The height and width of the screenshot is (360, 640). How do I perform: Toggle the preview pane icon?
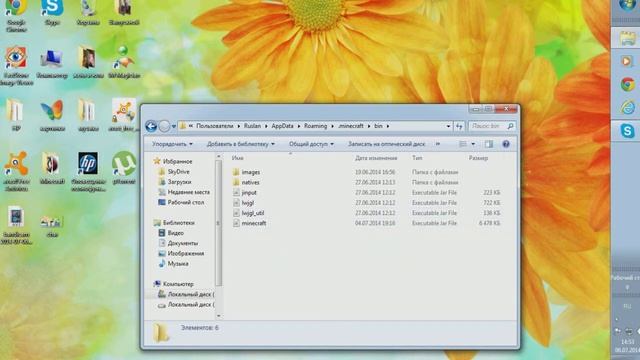(x=489, y=144)
